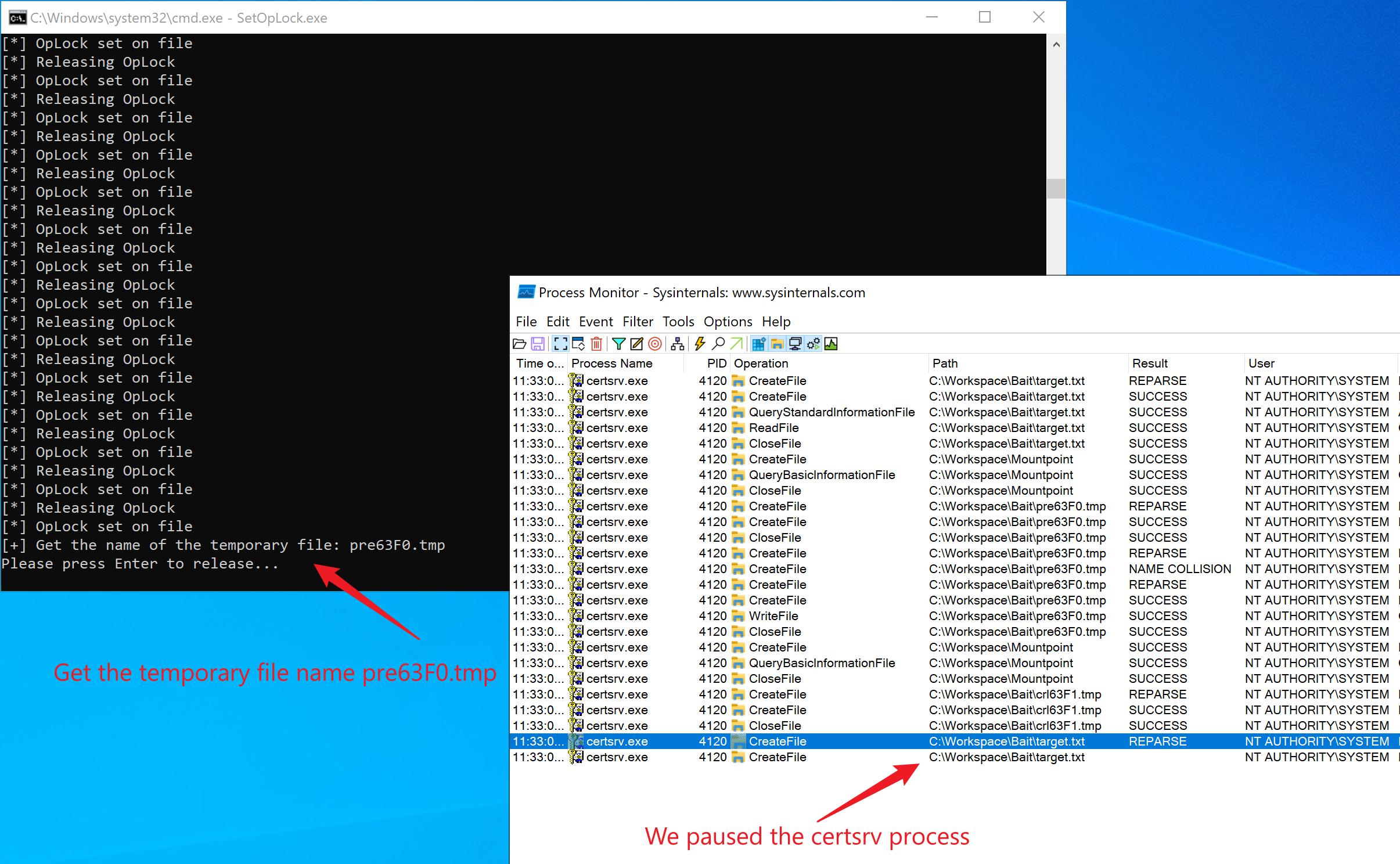Click the Result column header
This screenshot has width=1400, height=864.
tap(1186, 363)
